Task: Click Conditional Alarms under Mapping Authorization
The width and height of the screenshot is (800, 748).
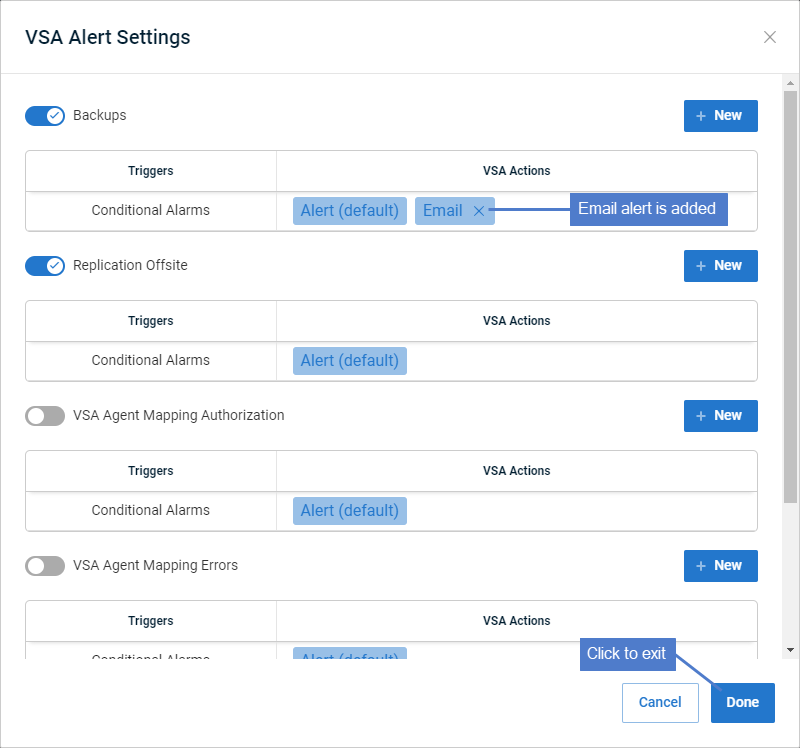Action: click(x=151, y=510)
